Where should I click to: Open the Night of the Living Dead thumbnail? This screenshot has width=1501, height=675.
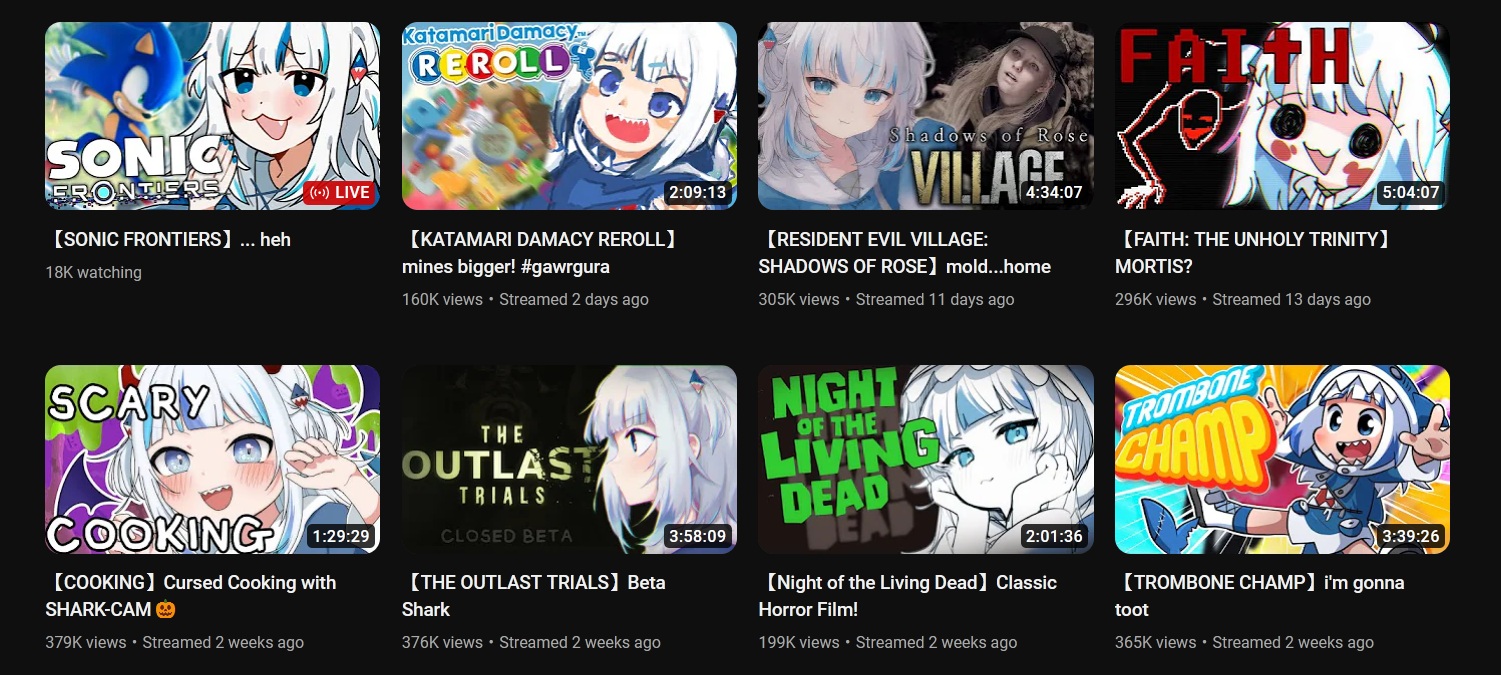click(926, 459)
